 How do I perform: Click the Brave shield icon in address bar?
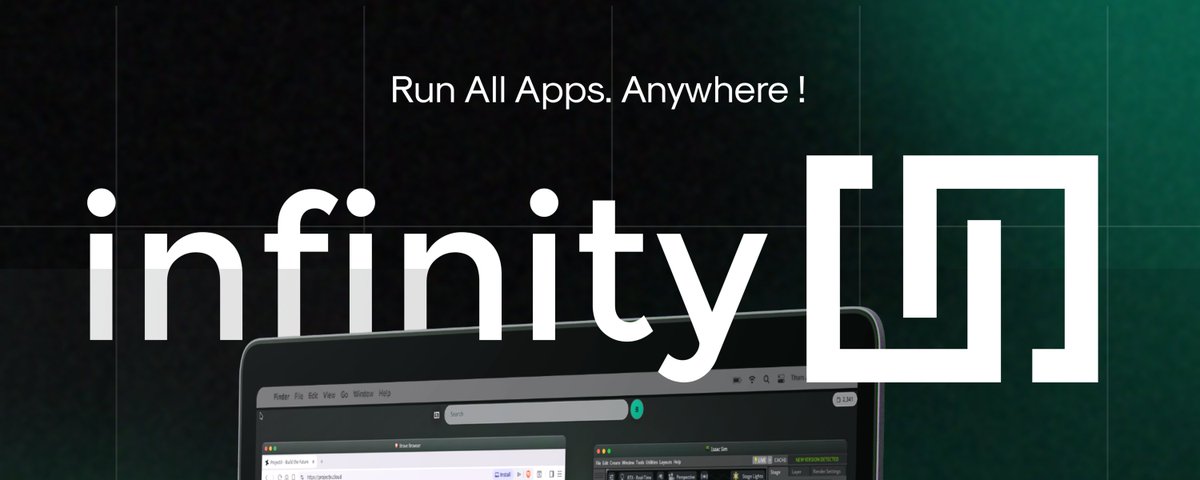click(x=528, y=474)
